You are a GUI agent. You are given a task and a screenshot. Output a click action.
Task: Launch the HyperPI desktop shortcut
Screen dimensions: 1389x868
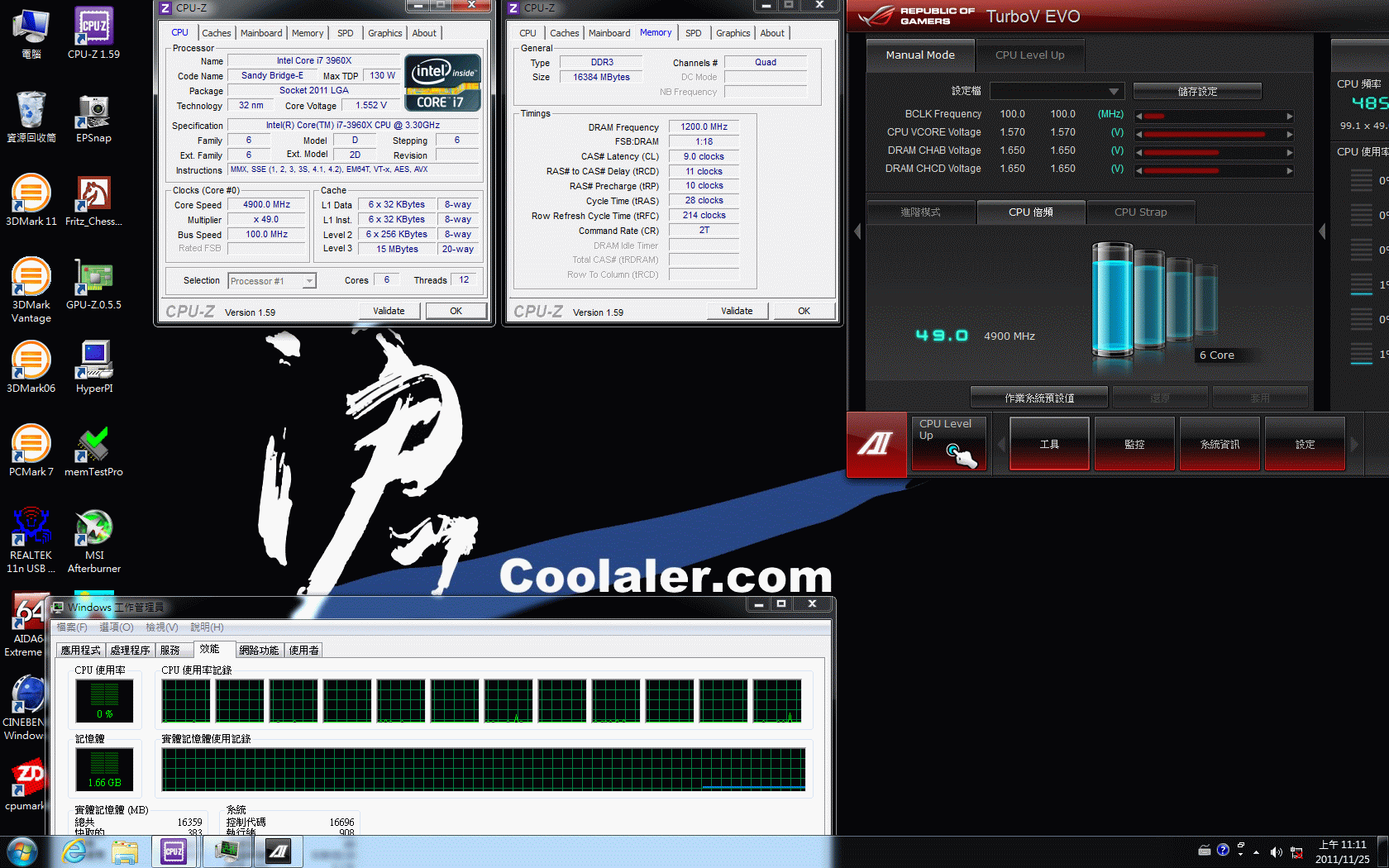(x=93, y=367)
